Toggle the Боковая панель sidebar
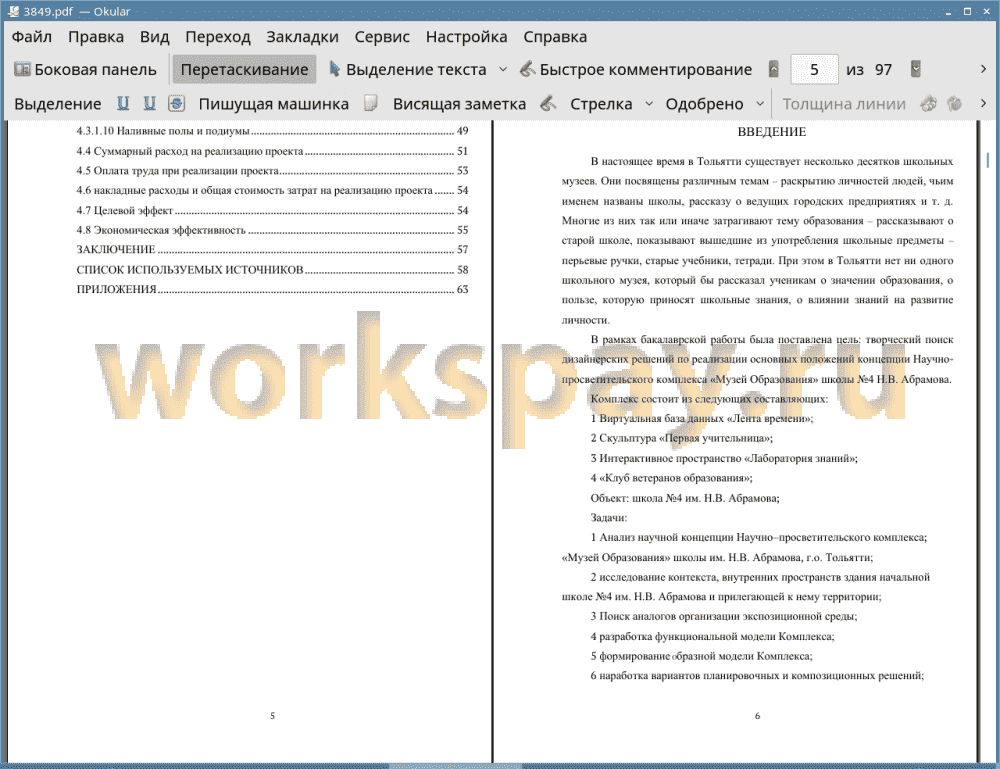This screenshot has height=769, width=1000. pyautogui.click(x=85, y=70)
